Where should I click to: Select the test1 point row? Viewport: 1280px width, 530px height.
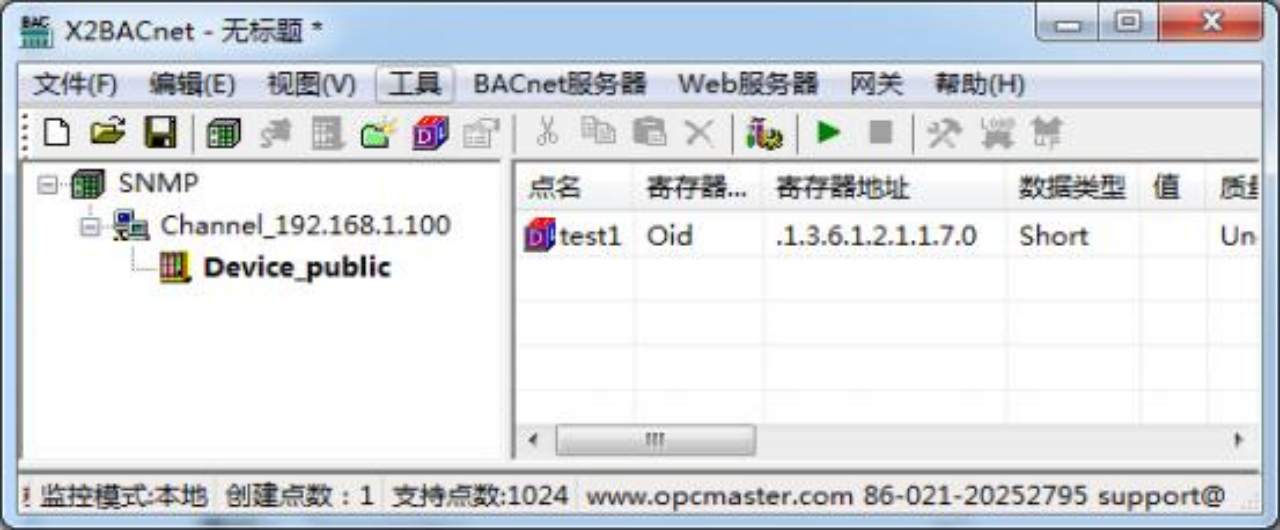point(888,236)
